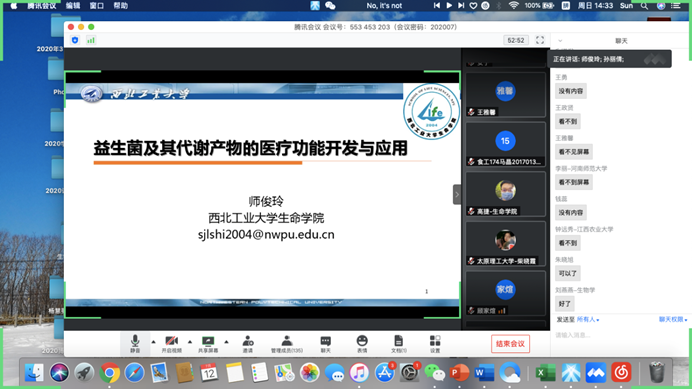Turn on video camera (开启视频)
The image size is (692, 389).
(x=171, y=344)
